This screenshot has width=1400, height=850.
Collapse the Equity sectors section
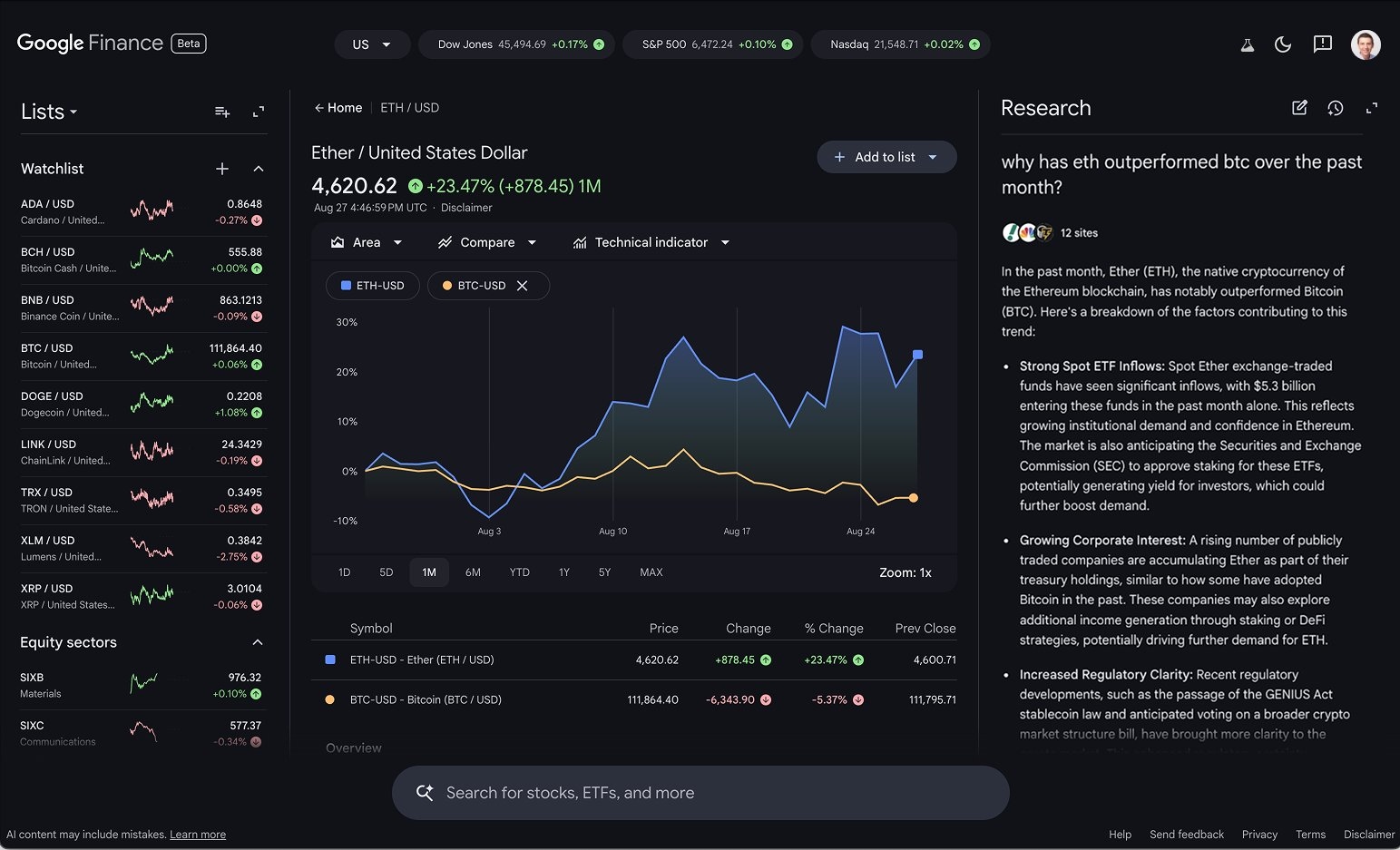point(258,642)
